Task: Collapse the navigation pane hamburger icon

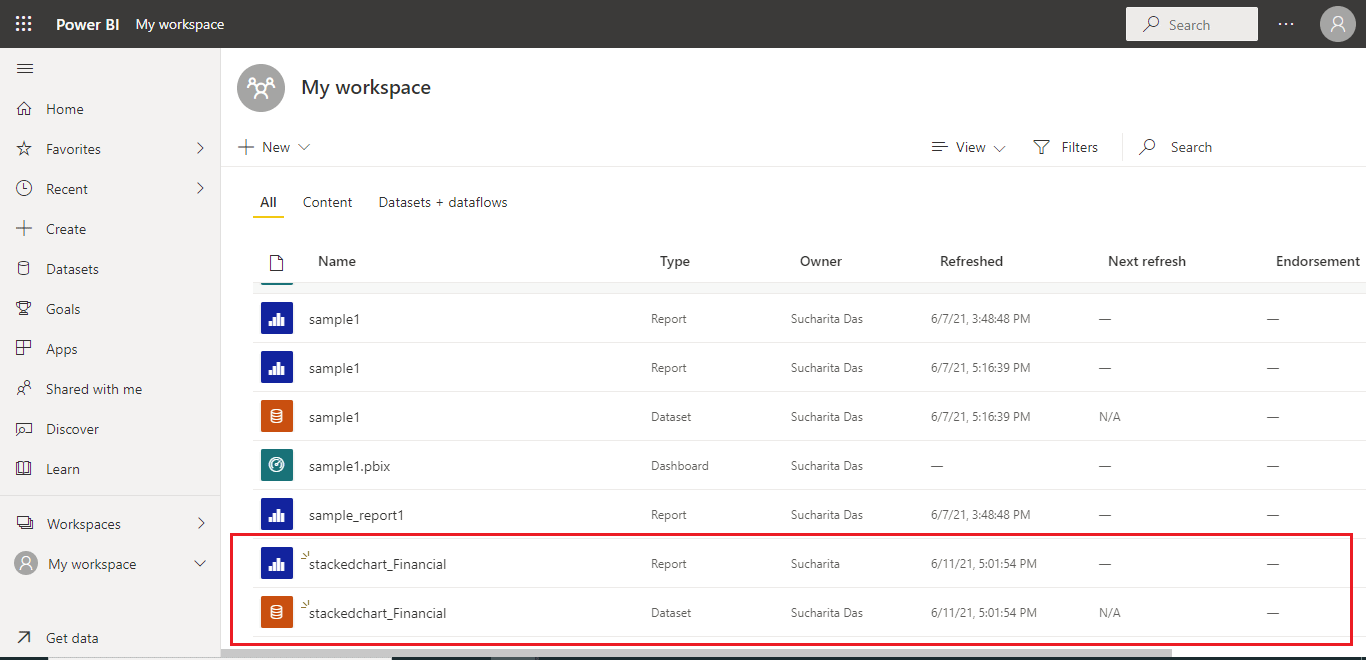Action: [x=25, y=69]
